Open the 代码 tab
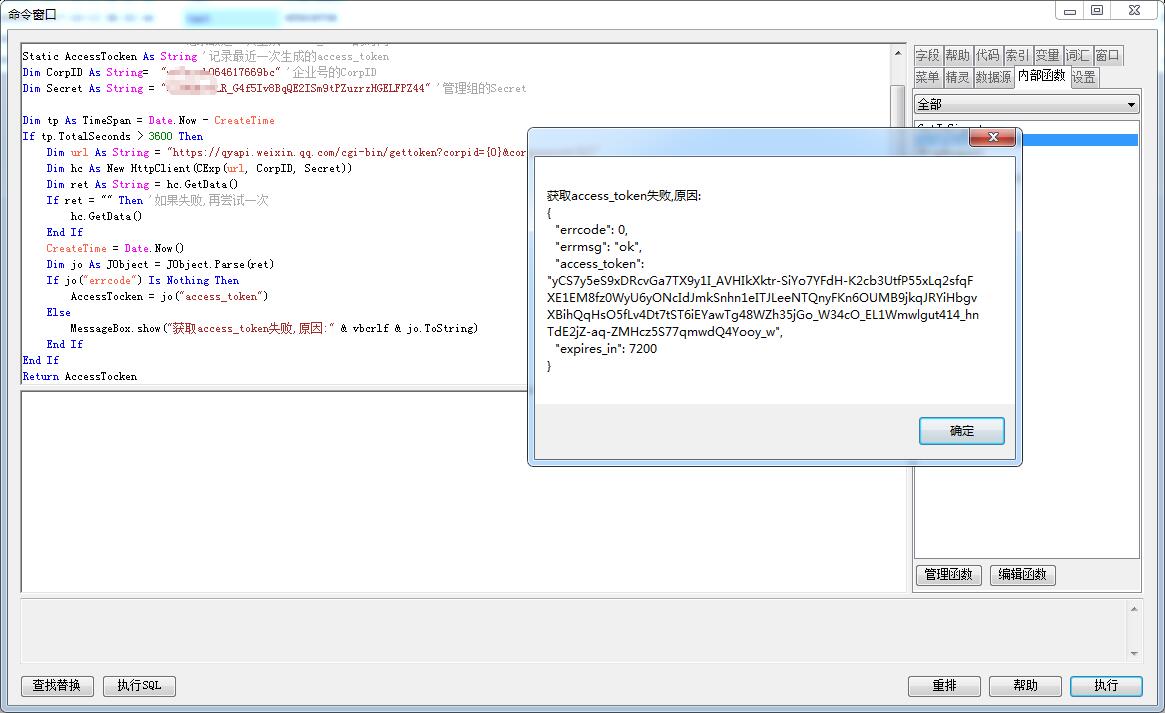This screenshot has height=713, width=1165. [987, 56]
